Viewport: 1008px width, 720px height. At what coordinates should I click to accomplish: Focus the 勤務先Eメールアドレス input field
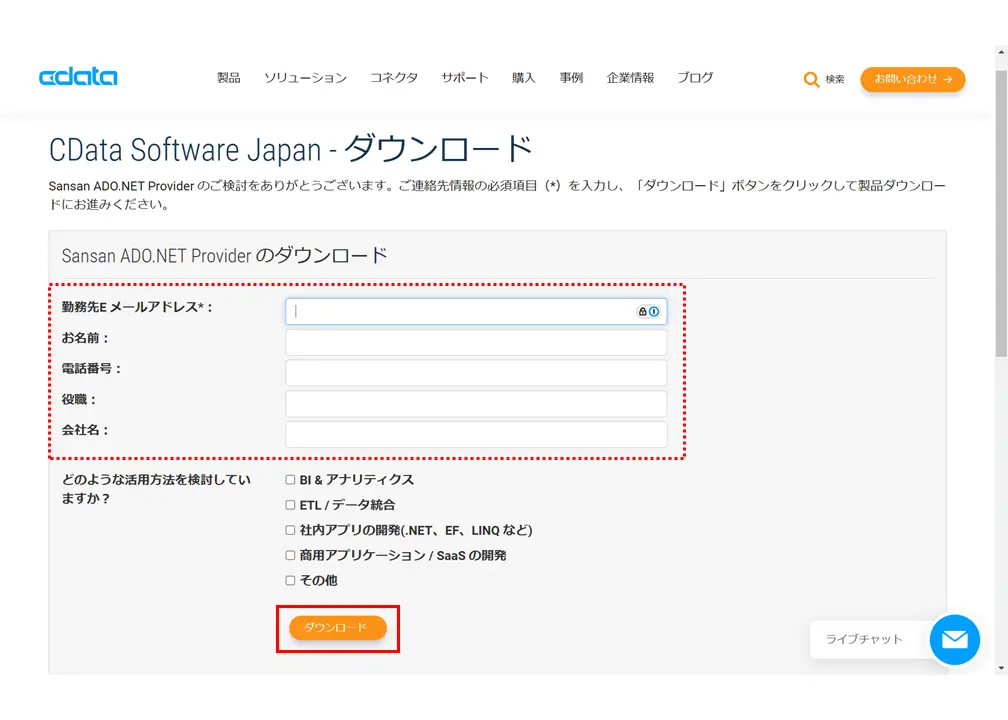pos(476,312)
